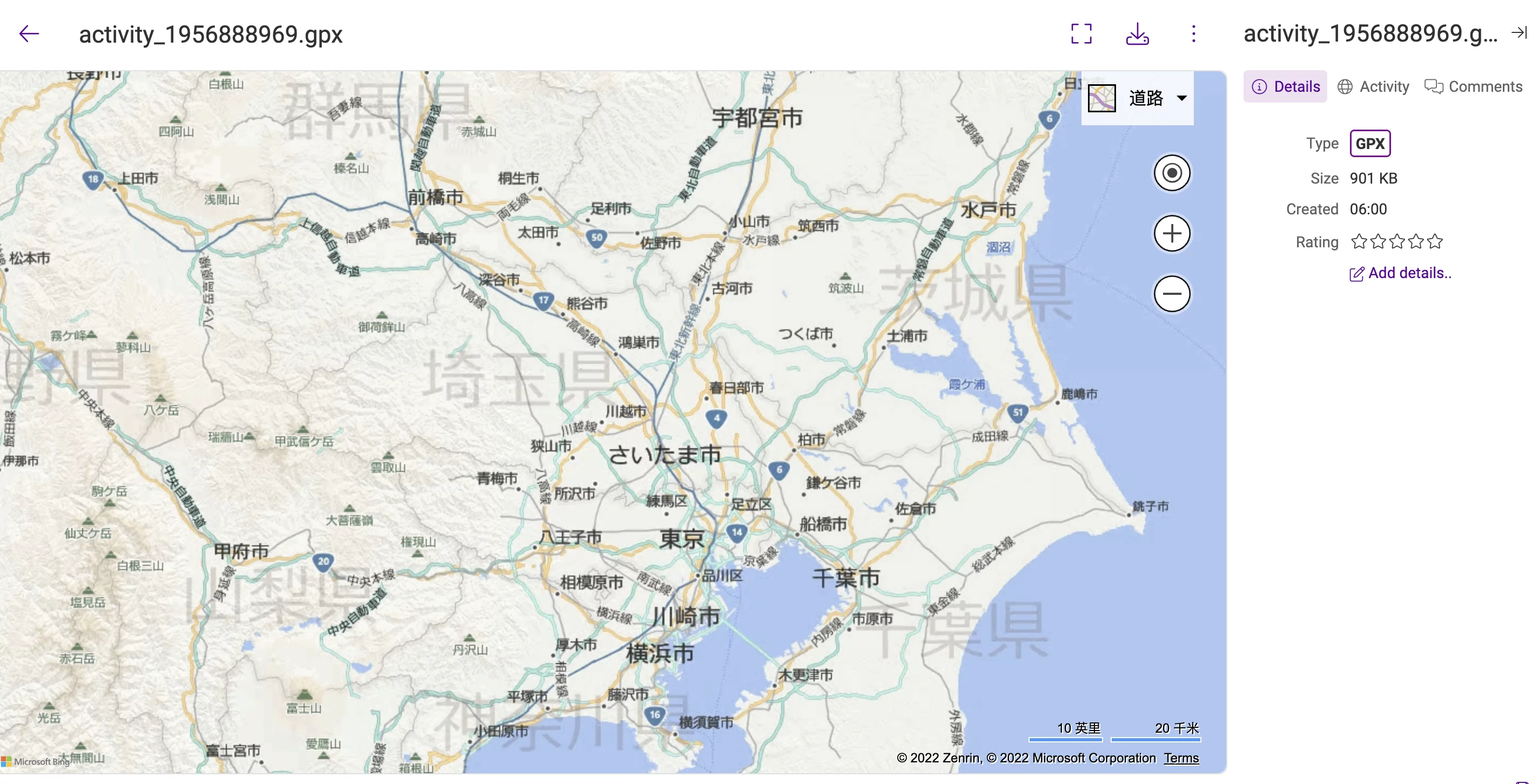1532x784 pixels.
Task: Rate the file five stars
Action: (1434, 242)
